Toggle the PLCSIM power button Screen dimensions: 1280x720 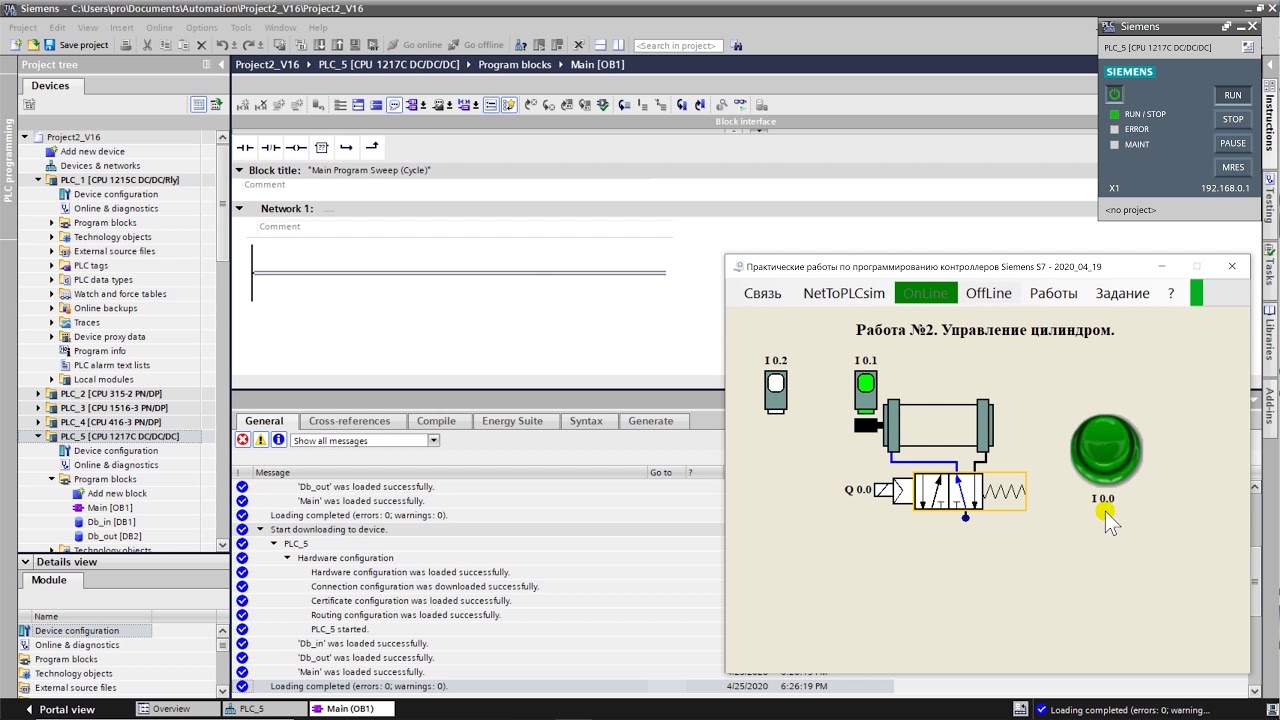click(x=1114, y=95)
